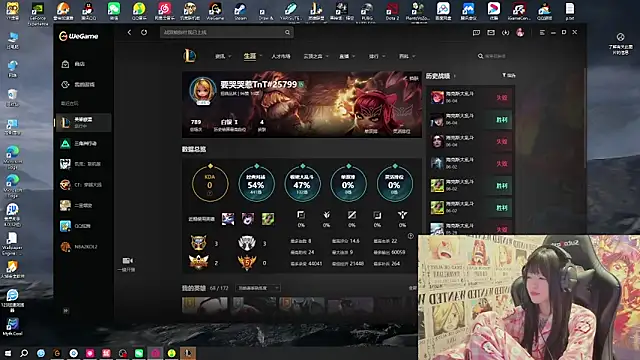
Task: Open the PUBG desktop shortcut
Action: tap(367, 11)
